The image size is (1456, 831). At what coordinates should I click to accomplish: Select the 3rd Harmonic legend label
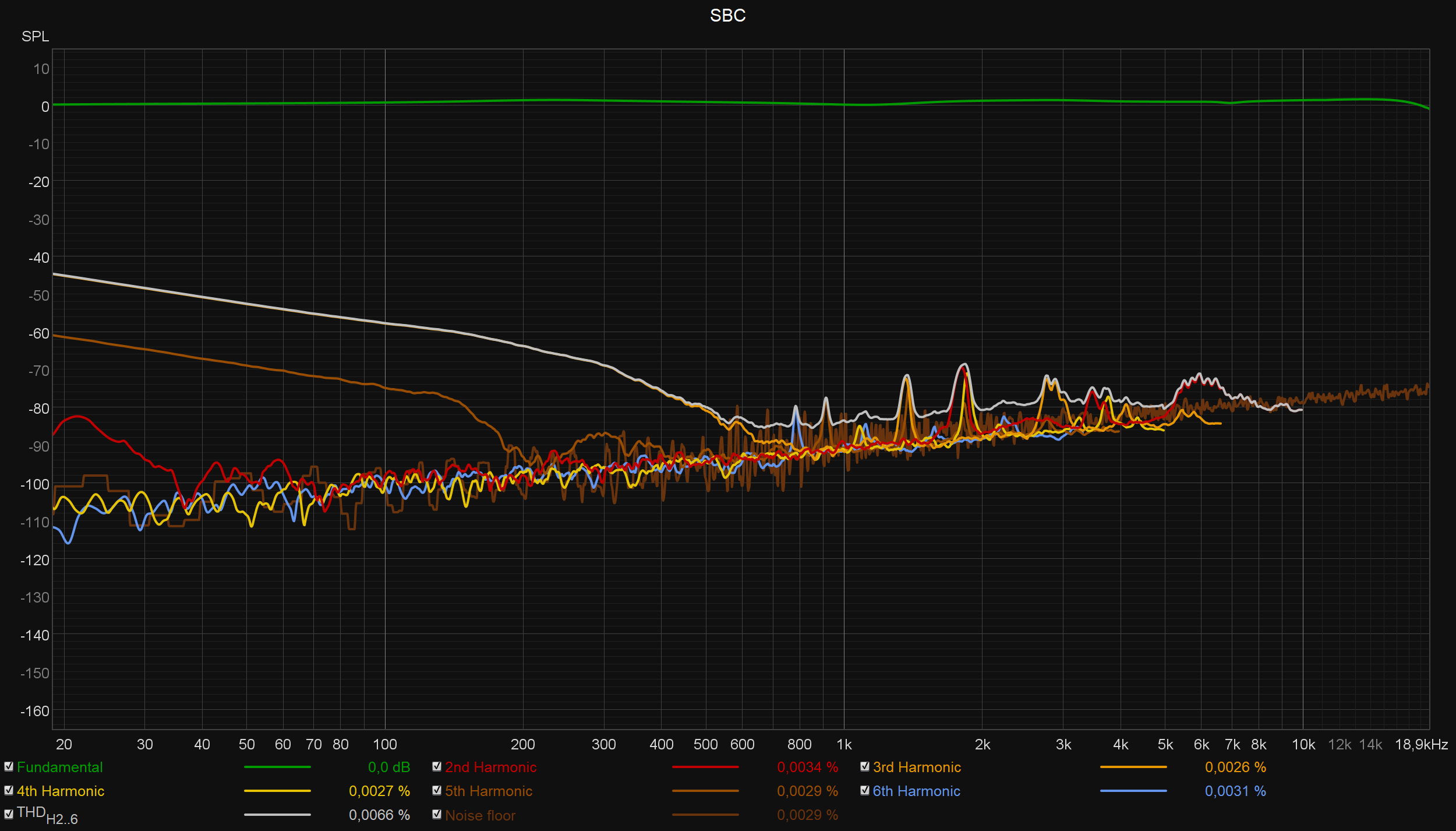(917, 767)
